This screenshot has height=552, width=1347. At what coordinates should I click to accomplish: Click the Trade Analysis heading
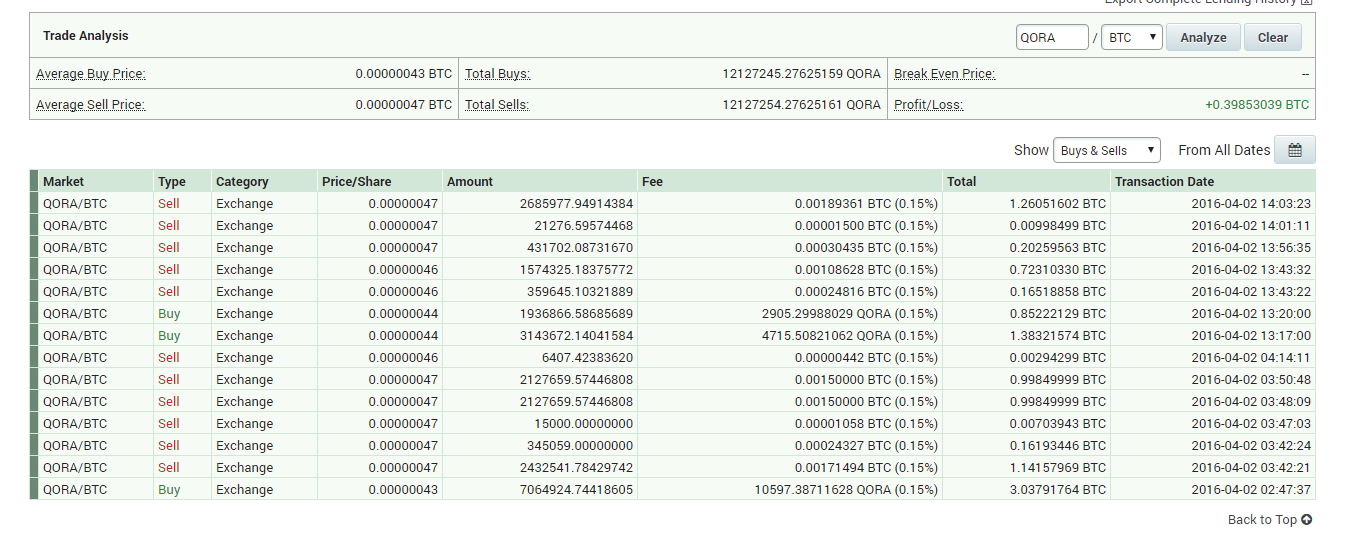coord(86,36)
